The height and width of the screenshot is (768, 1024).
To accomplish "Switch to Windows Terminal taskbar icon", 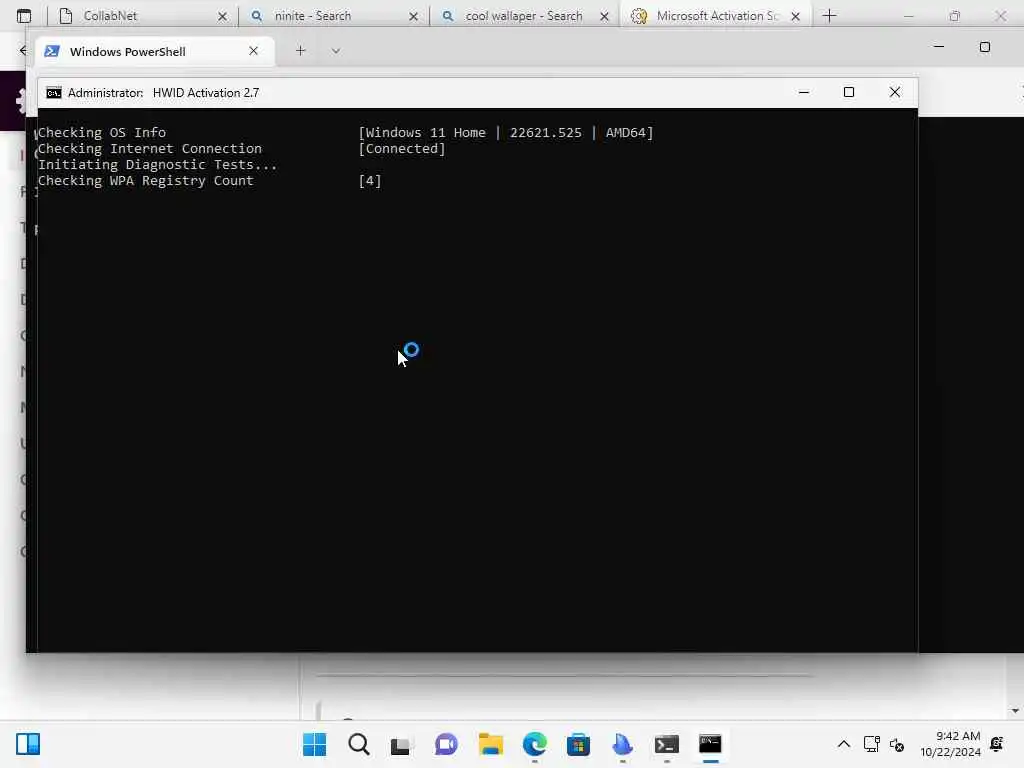I will coord(667,744).
